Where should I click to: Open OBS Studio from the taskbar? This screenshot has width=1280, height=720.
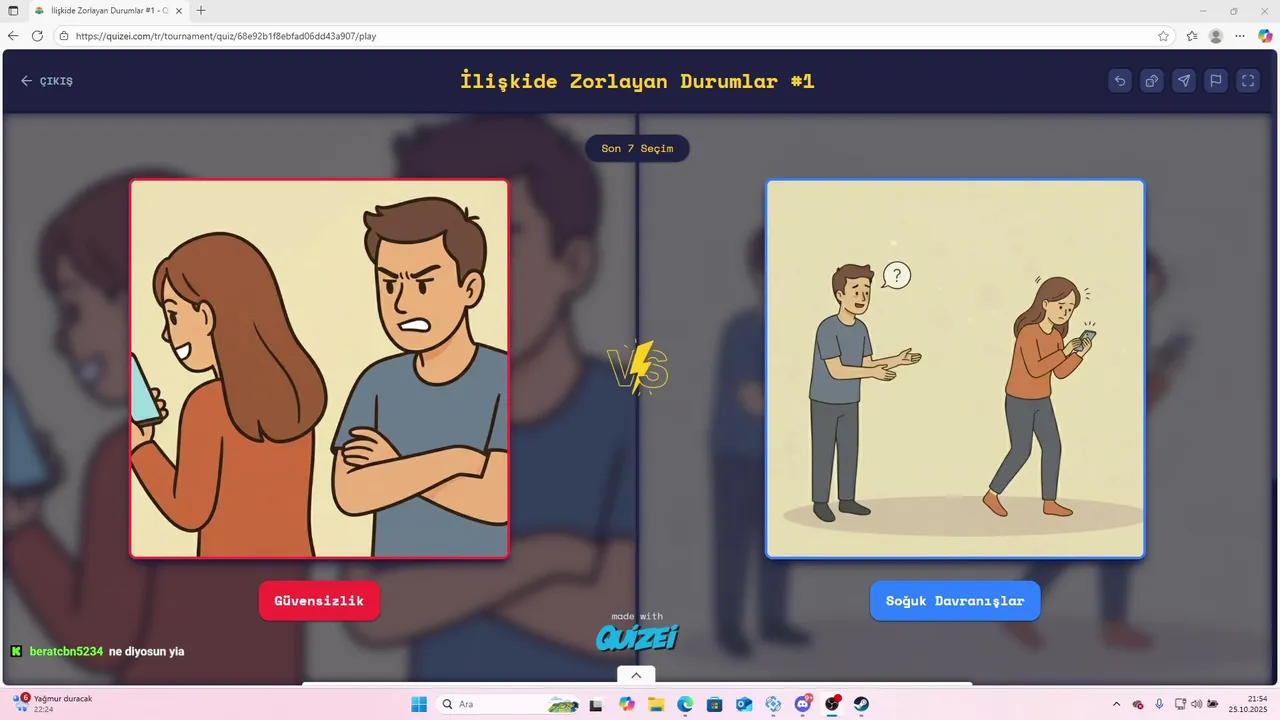pos(832,704)
